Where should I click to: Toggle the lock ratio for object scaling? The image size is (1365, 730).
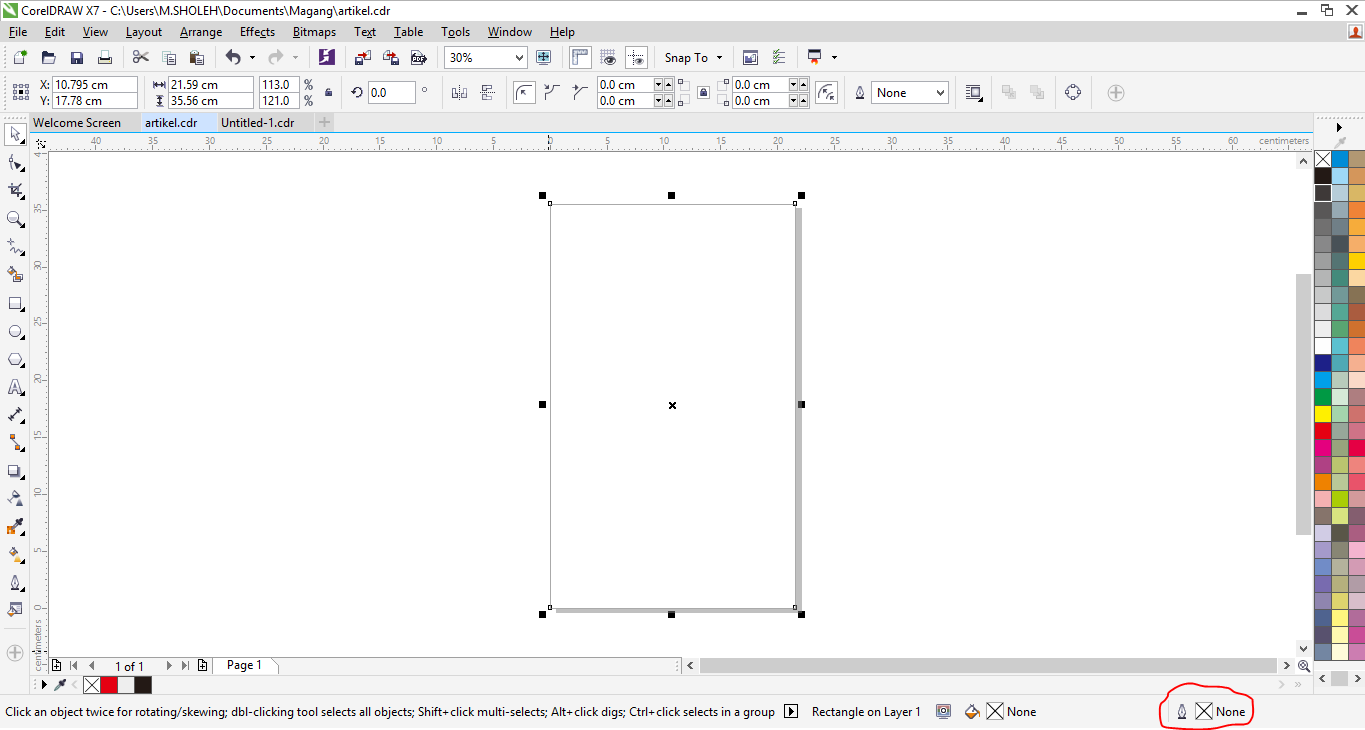(x=327, y=92)
